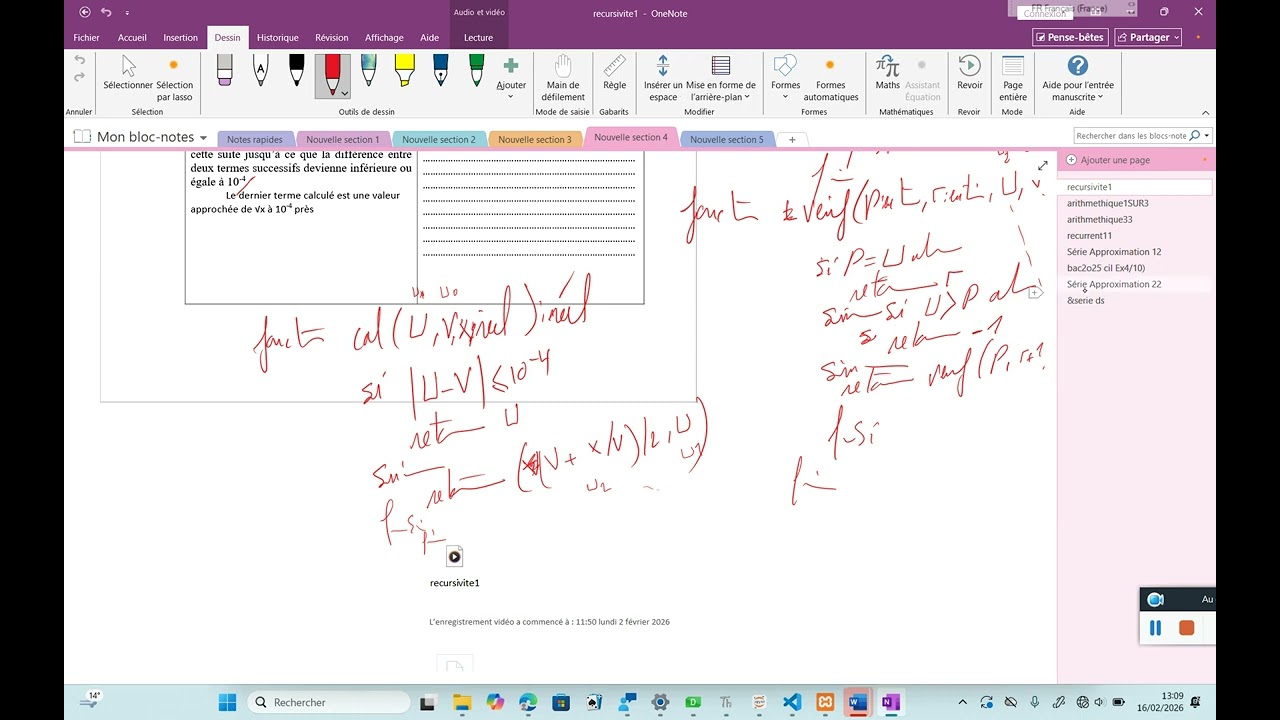This screenshot has height=720, width=1280.
Task: Click the Pense-bêtes button
Action: 1070,37
